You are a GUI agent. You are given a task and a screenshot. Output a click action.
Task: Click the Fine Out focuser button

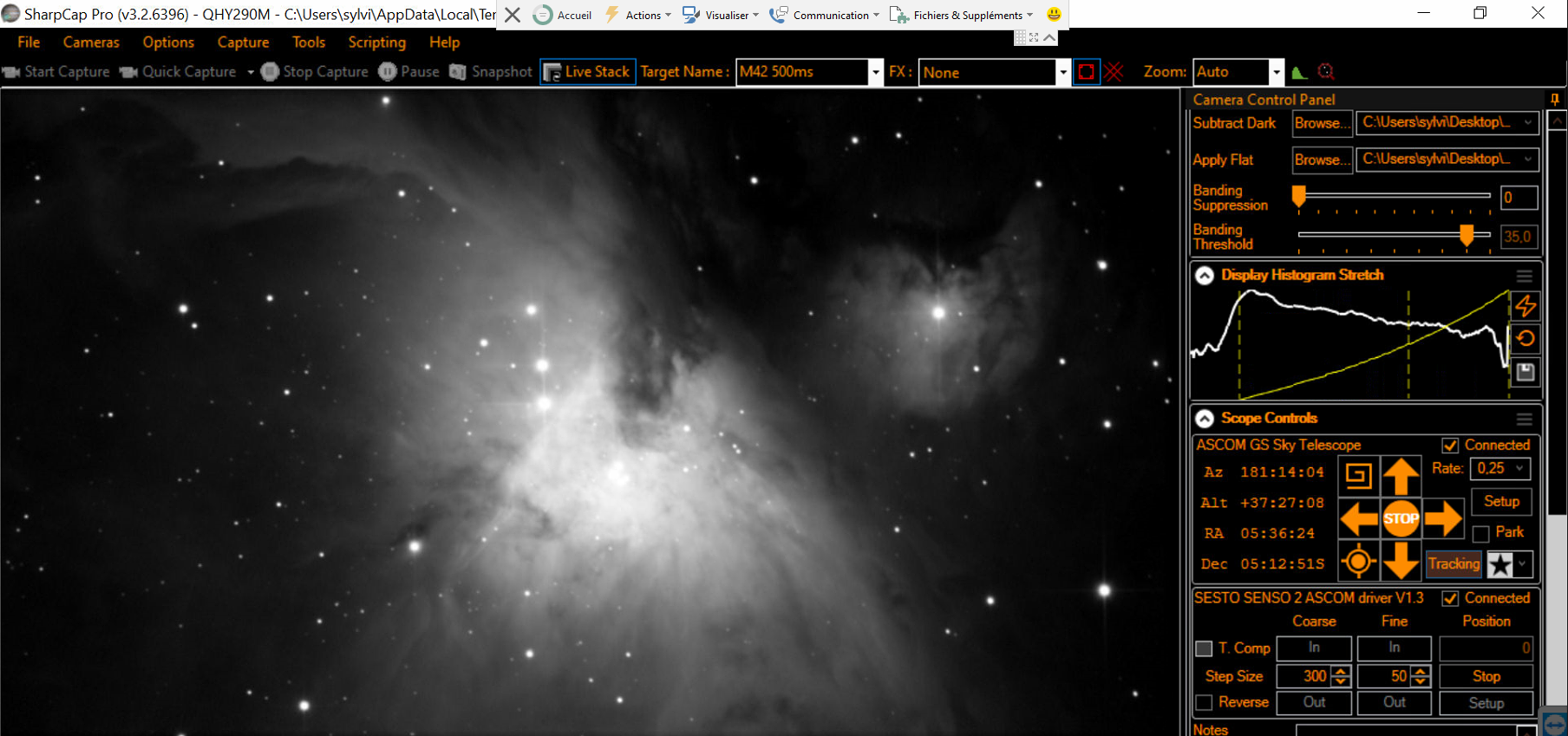(1394, 702)
